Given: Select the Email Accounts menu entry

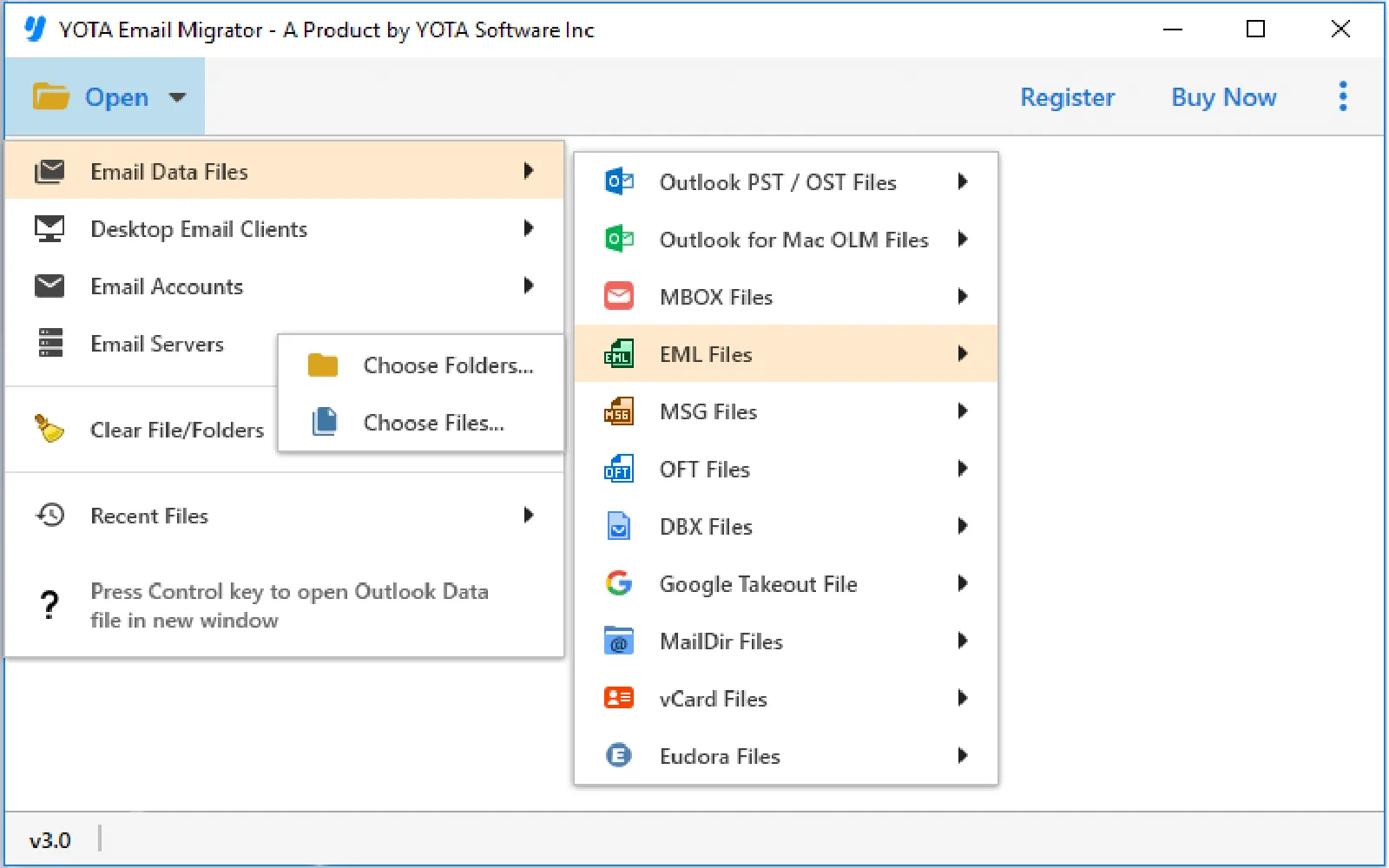Looking at the screenshot, I should pos(285,286).
